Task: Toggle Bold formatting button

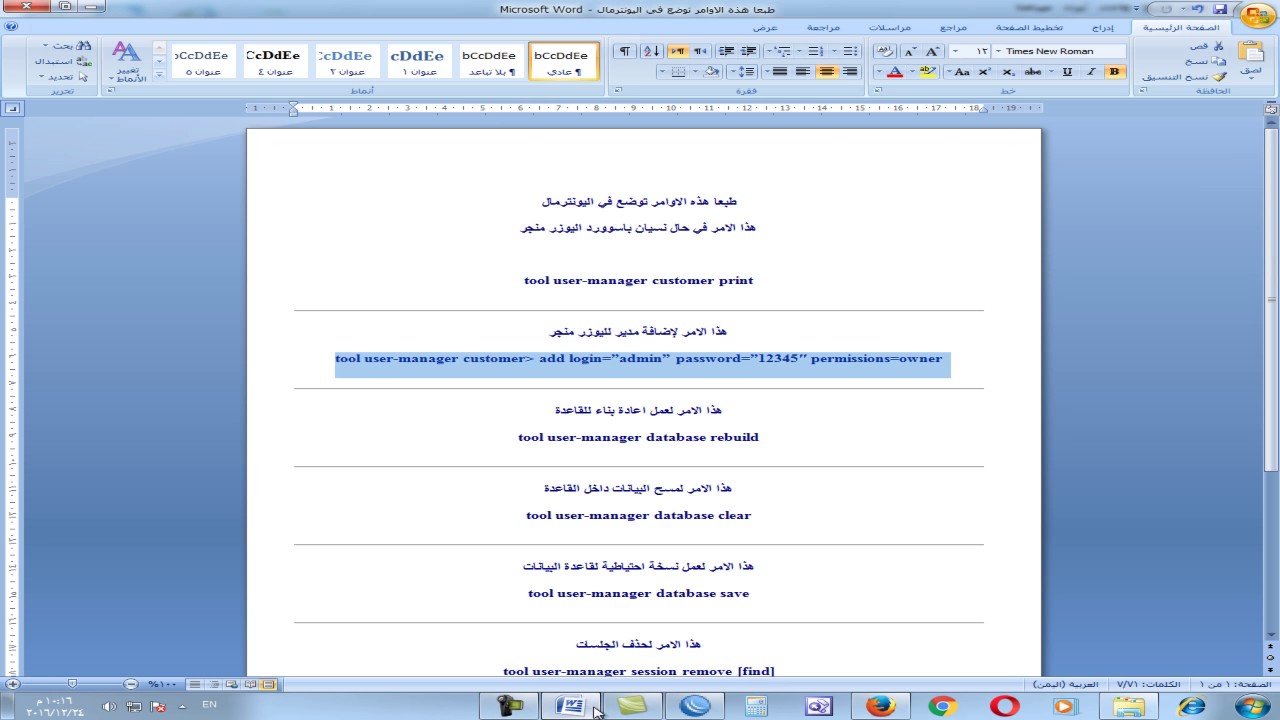Action: 1114,72
